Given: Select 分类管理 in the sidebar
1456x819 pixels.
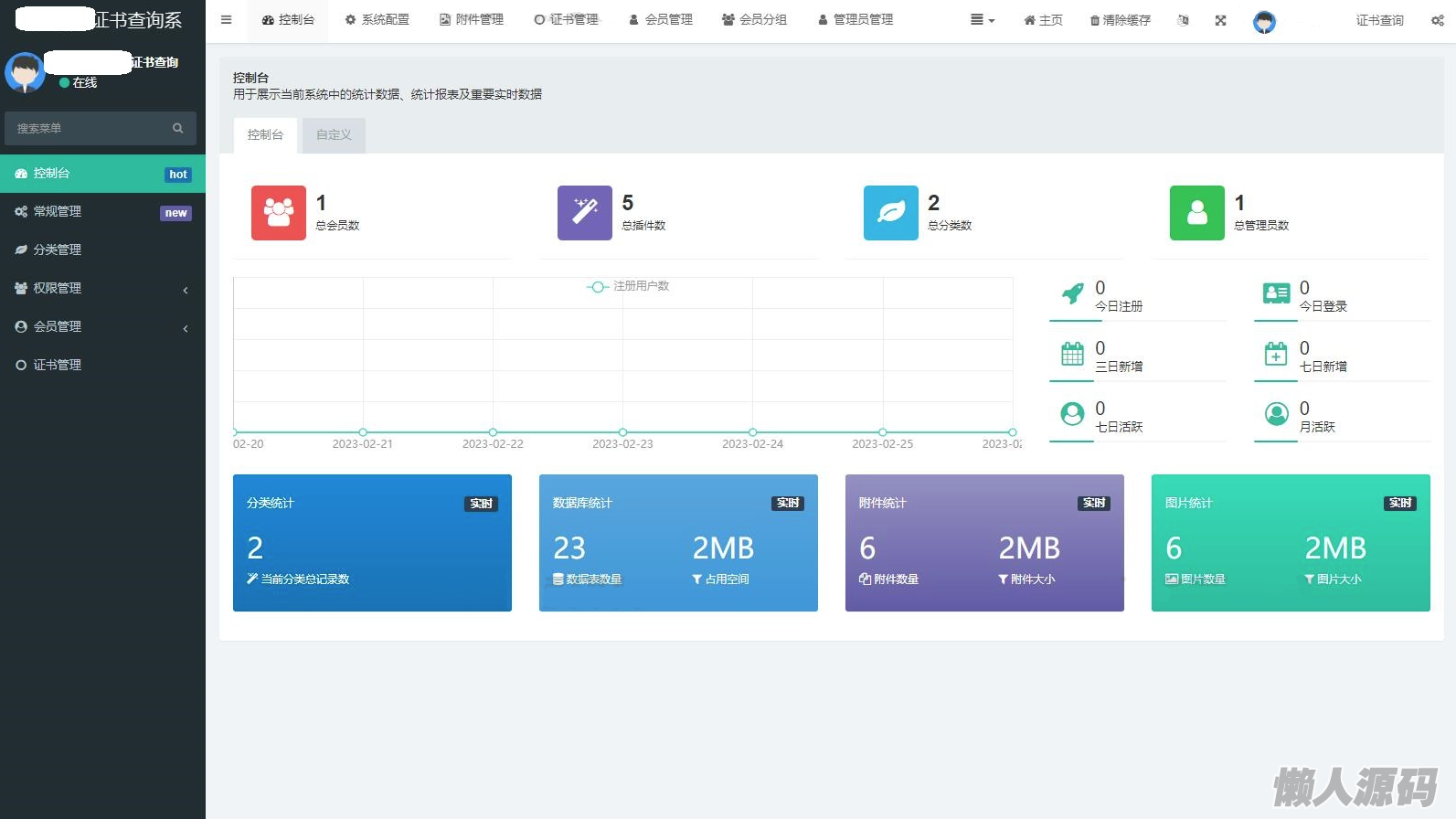Looking at the screenshot, I should 57,250.
